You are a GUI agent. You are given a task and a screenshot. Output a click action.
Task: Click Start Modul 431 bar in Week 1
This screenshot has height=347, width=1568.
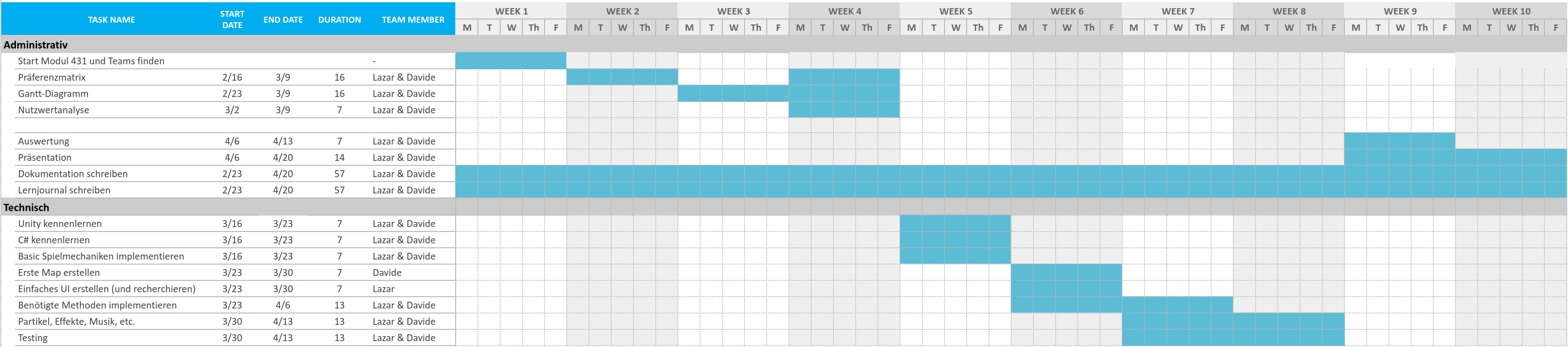pyautogui.click(x=511, y=61)
